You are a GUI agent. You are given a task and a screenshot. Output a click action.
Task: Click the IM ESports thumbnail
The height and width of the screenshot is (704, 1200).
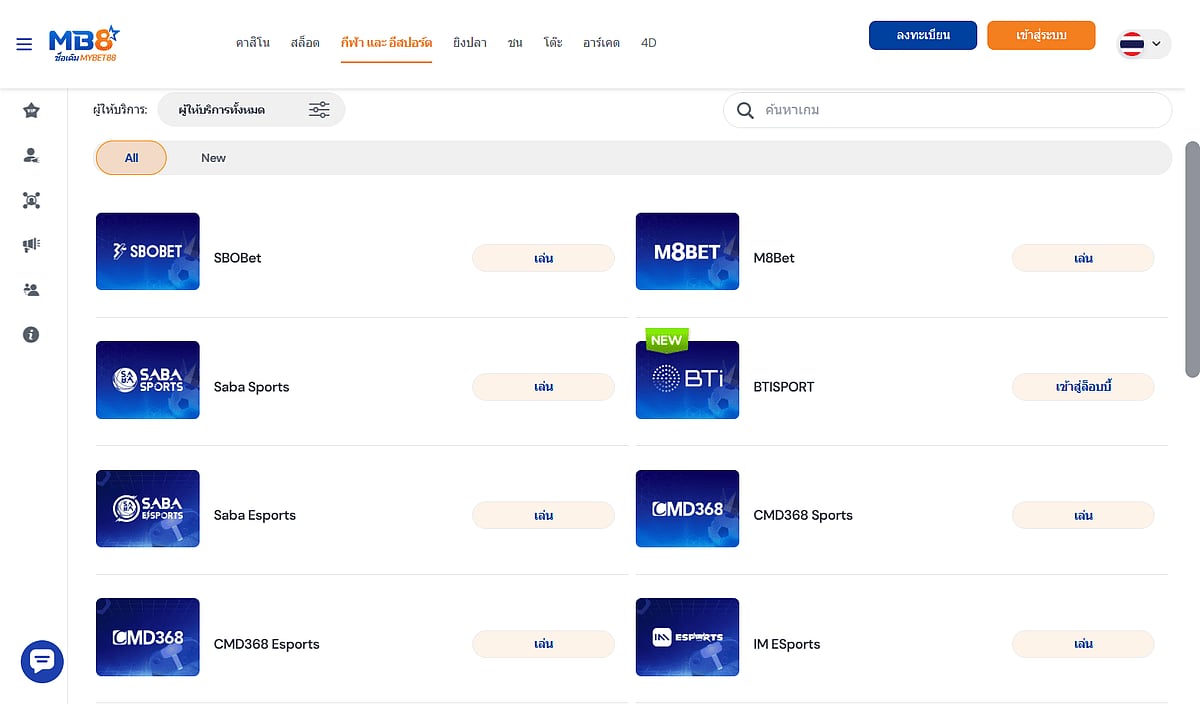[688, 637]
